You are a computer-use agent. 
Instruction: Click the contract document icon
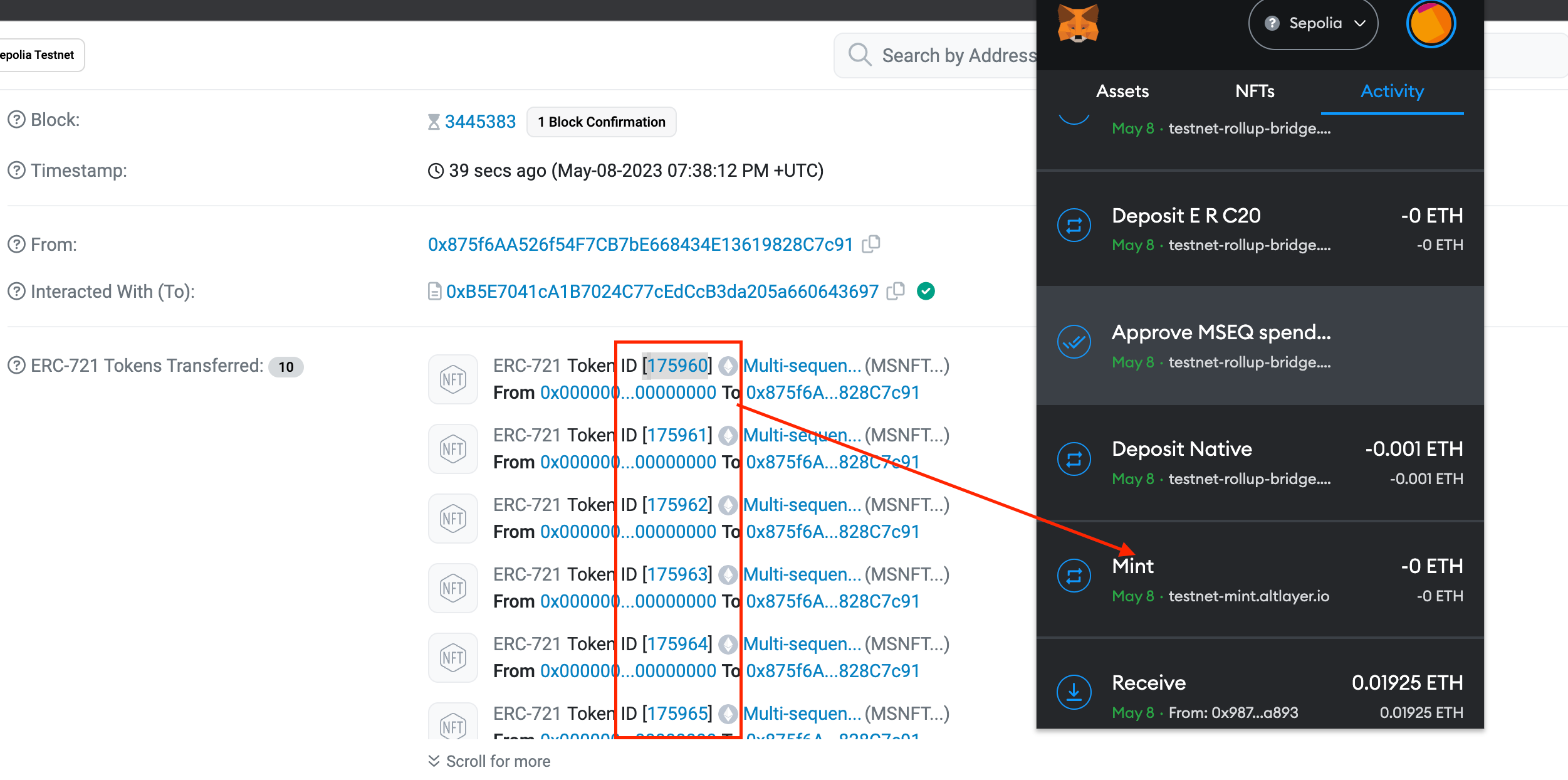pyautogui.click(x=435, y=292)
